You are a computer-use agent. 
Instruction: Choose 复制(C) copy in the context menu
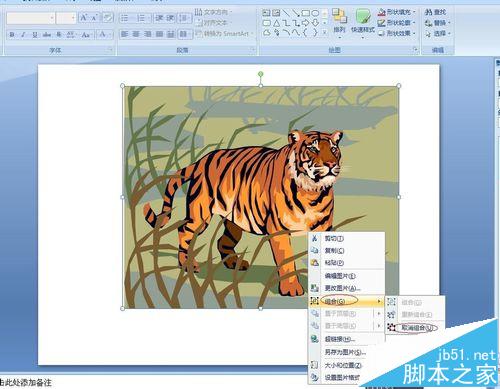(347, 250)
